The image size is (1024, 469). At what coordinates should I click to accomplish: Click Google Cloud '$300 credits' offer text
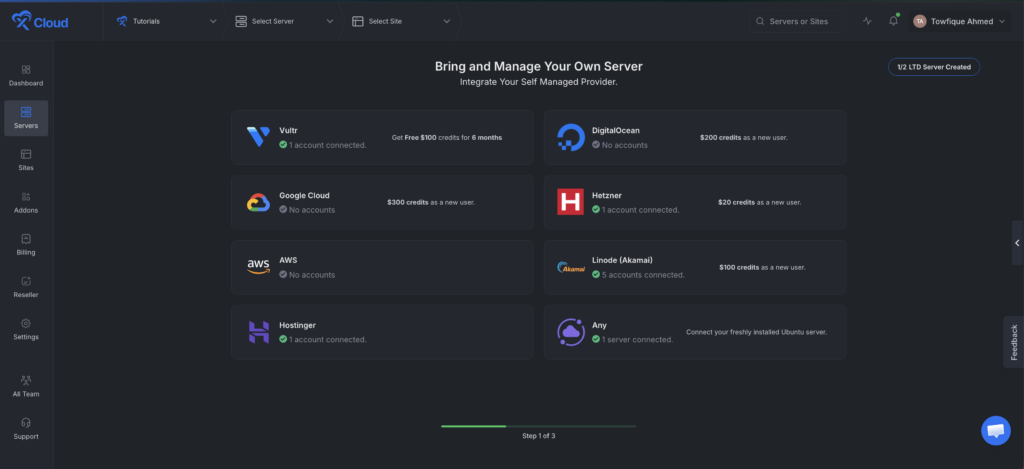431,202
